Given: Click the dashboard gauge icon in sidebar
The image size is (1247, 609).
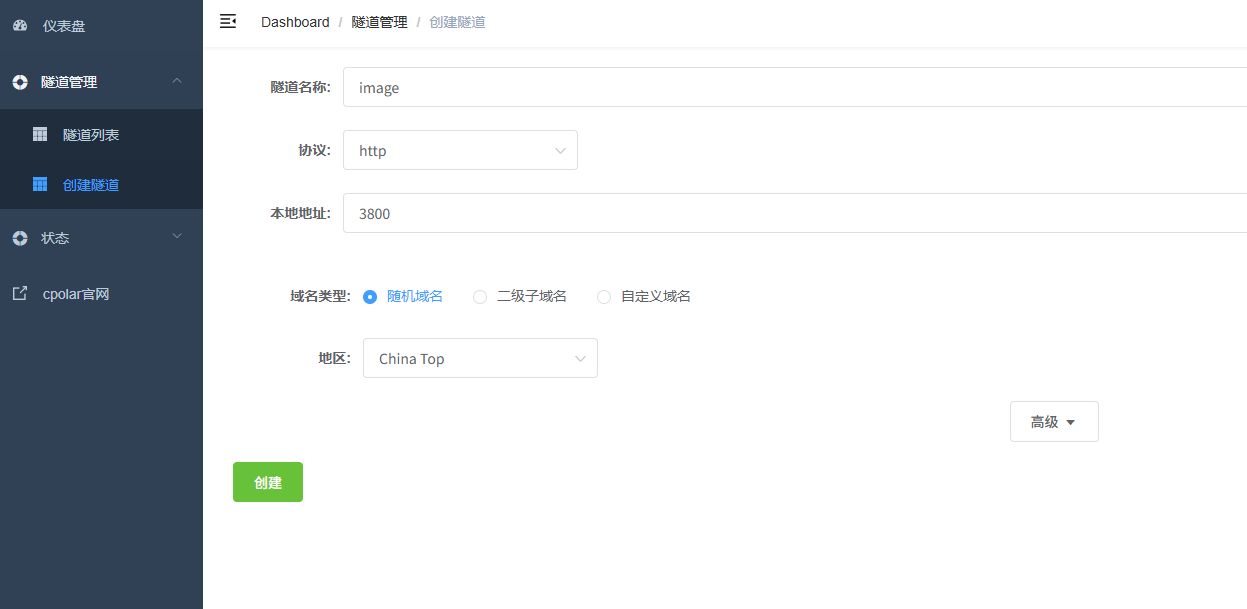Looking at the screenshot, I should point(20,26).
